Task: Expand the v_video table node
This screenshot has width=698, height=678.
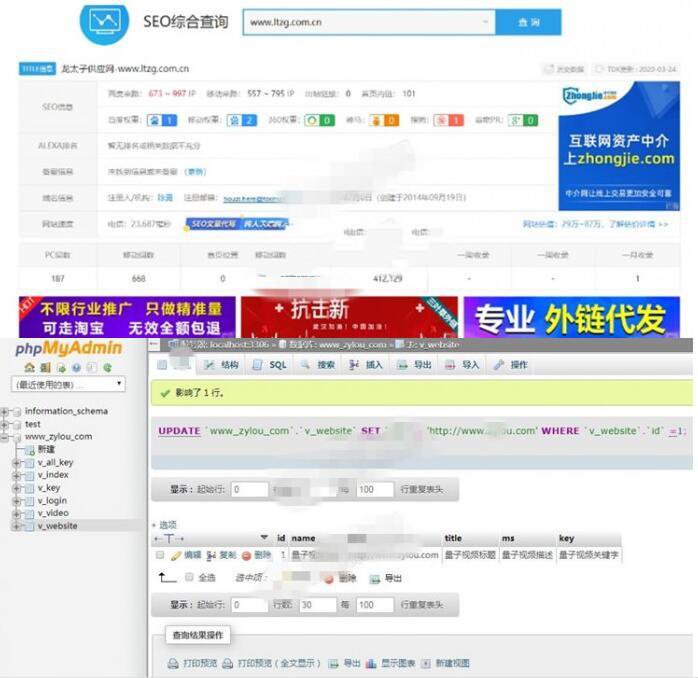Action: [16, 514]
